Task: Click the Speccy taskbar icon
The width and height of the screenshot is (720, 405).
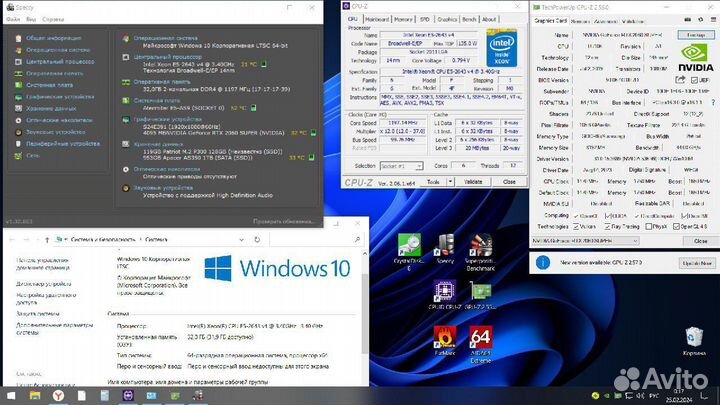Action: pyautogui.click(x=198, y=395)
